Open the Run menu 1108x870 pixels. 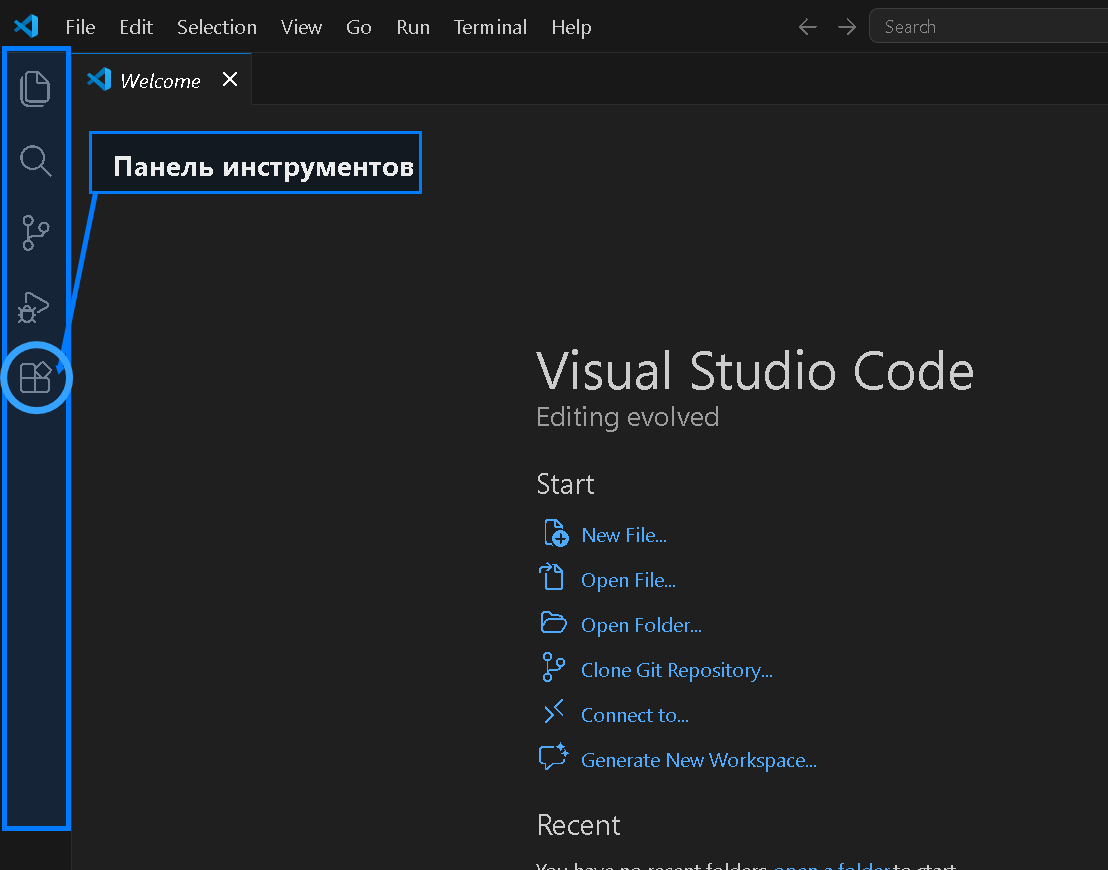pos(413,27)
